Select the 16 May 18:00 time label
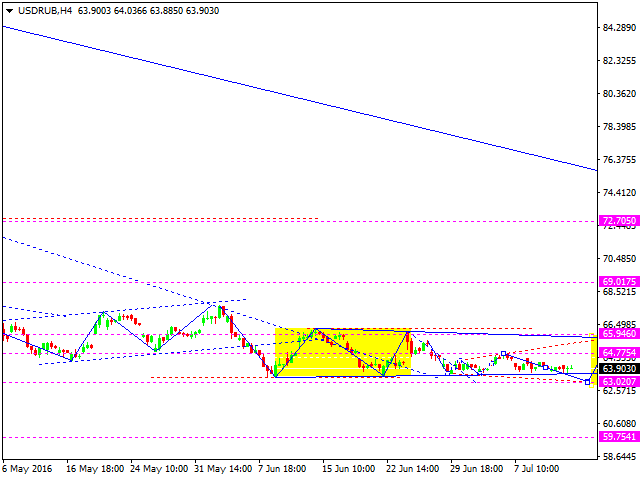640x480 pixels. [95, 469]
